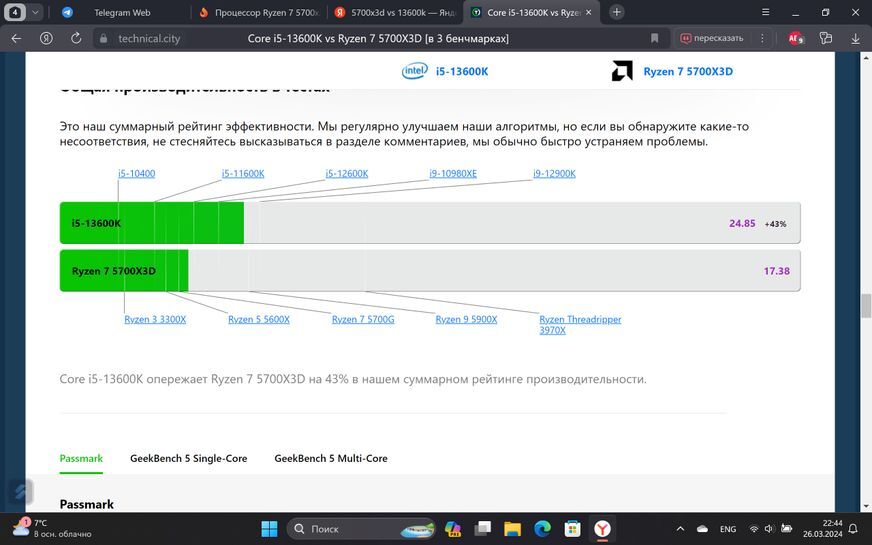Bookmark this page with the bookmark icon
The image size is (872, 545).
[x=655, y=38]
